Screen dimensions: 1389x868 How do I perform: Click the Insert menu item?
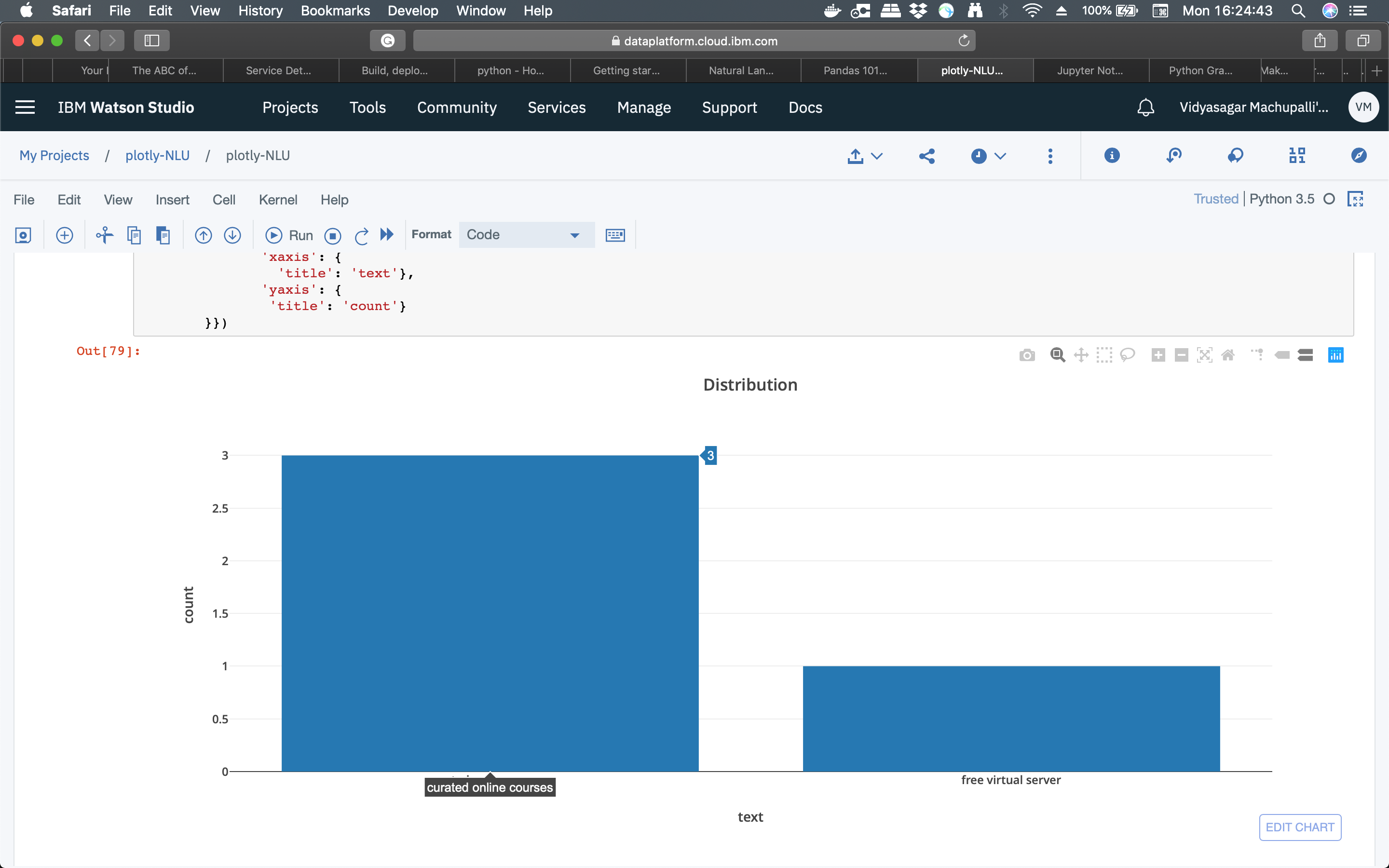[x=172, y=200]
